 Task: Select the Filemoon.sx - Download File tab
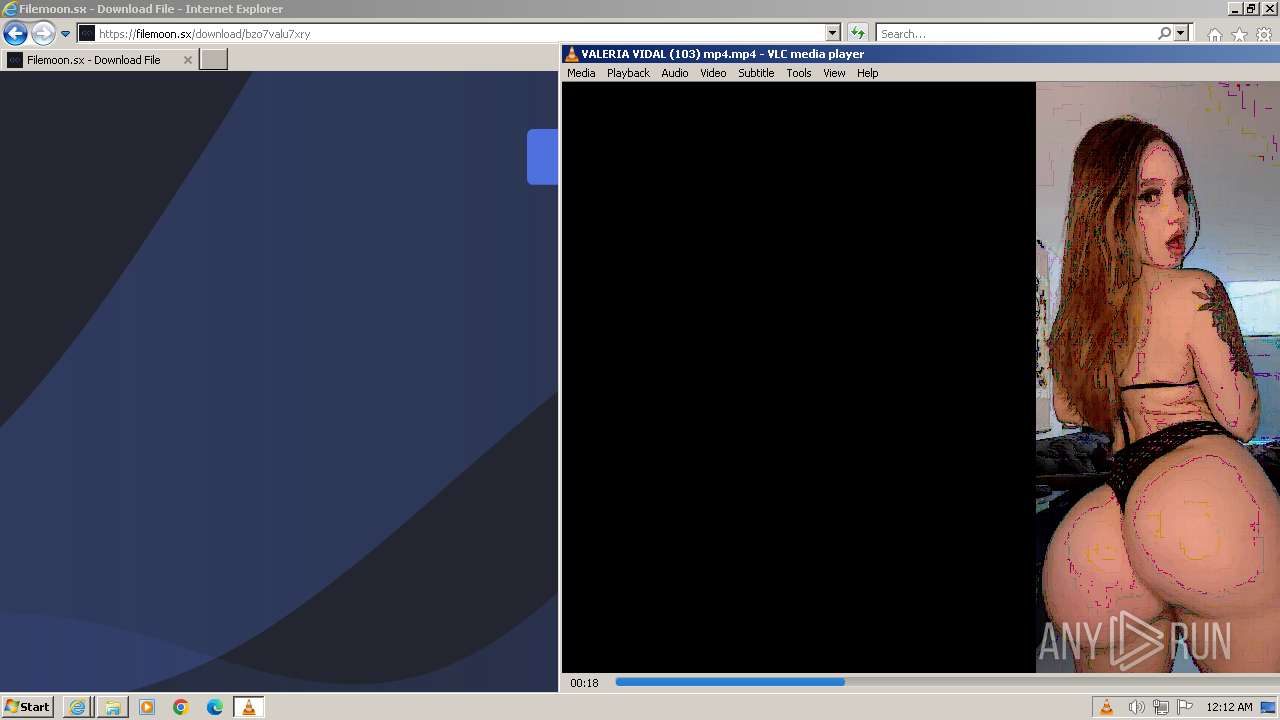click(99, 60)
